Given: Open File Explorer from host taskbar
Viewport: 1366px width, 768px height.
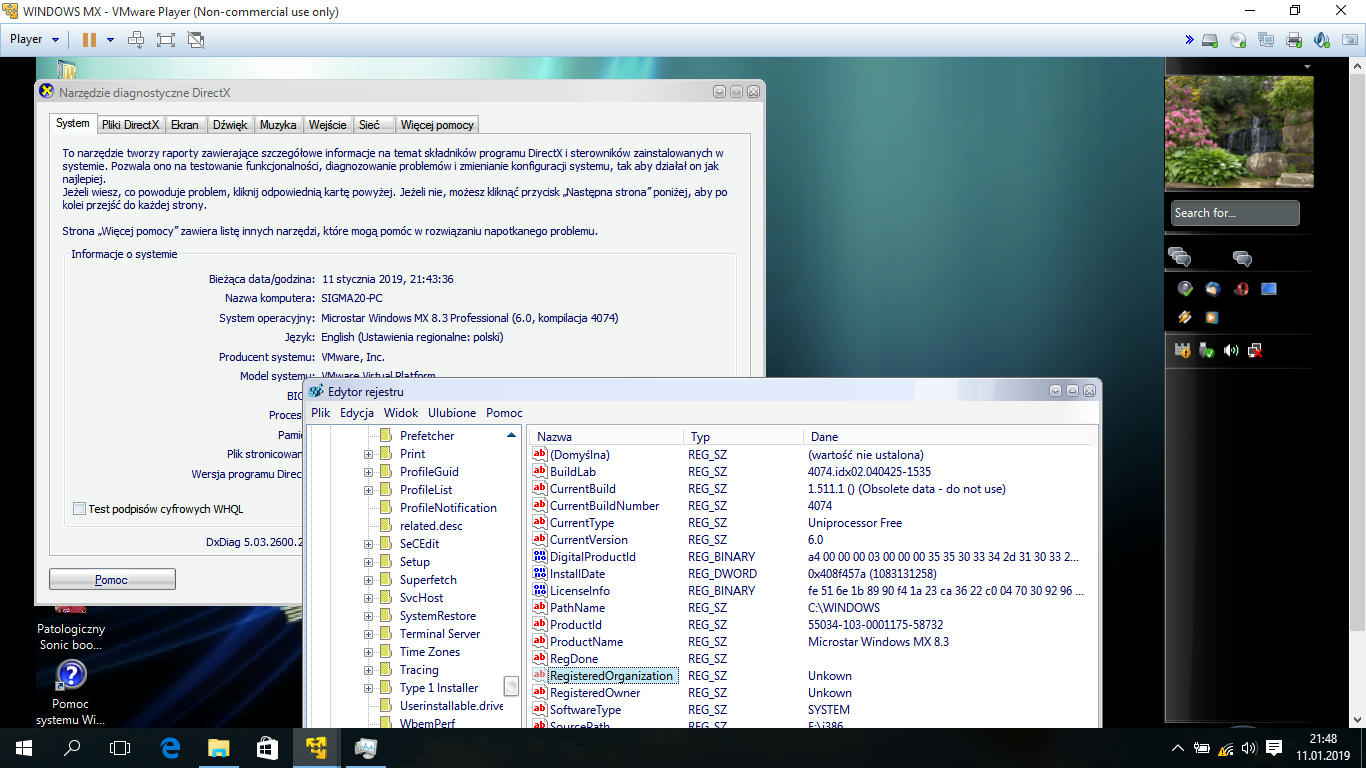Looking at the screenshot, I should pos(218,747).
